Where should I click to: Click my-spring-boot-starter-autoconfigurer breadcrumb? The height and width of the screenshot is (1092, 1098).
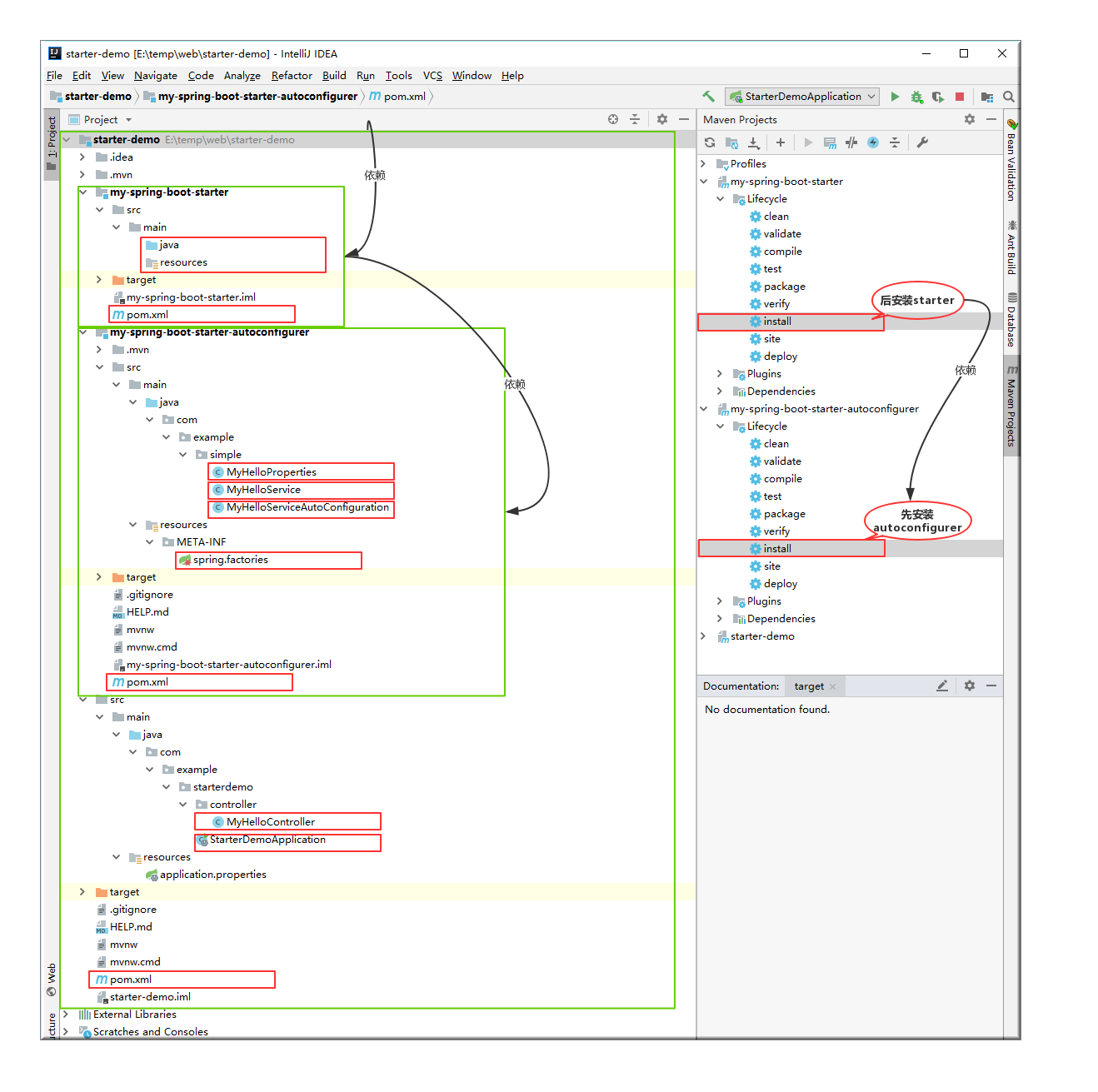(x=250, y=97)
